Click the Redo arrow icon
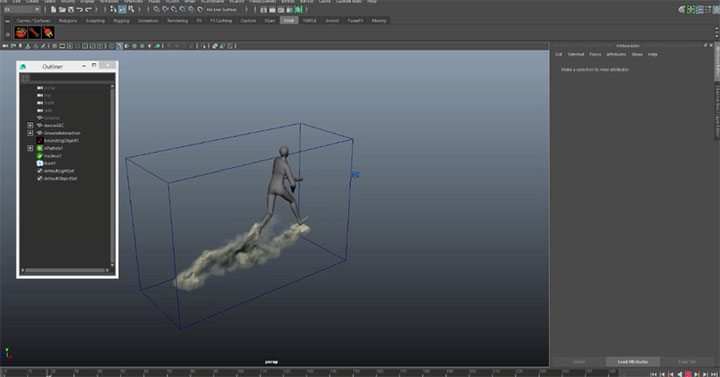The height and width of the screenshot is (377, 720). pyautogui.click(x=88, y=9)
